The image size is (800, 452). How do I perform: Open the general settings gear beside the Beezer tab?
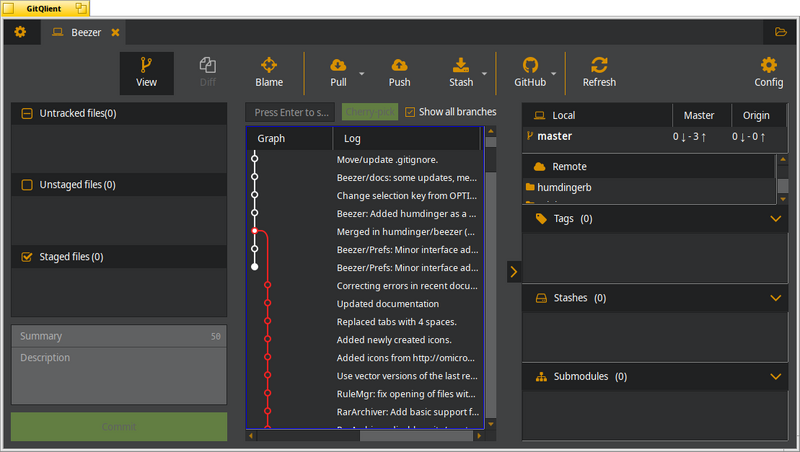[x=20, y=32]
